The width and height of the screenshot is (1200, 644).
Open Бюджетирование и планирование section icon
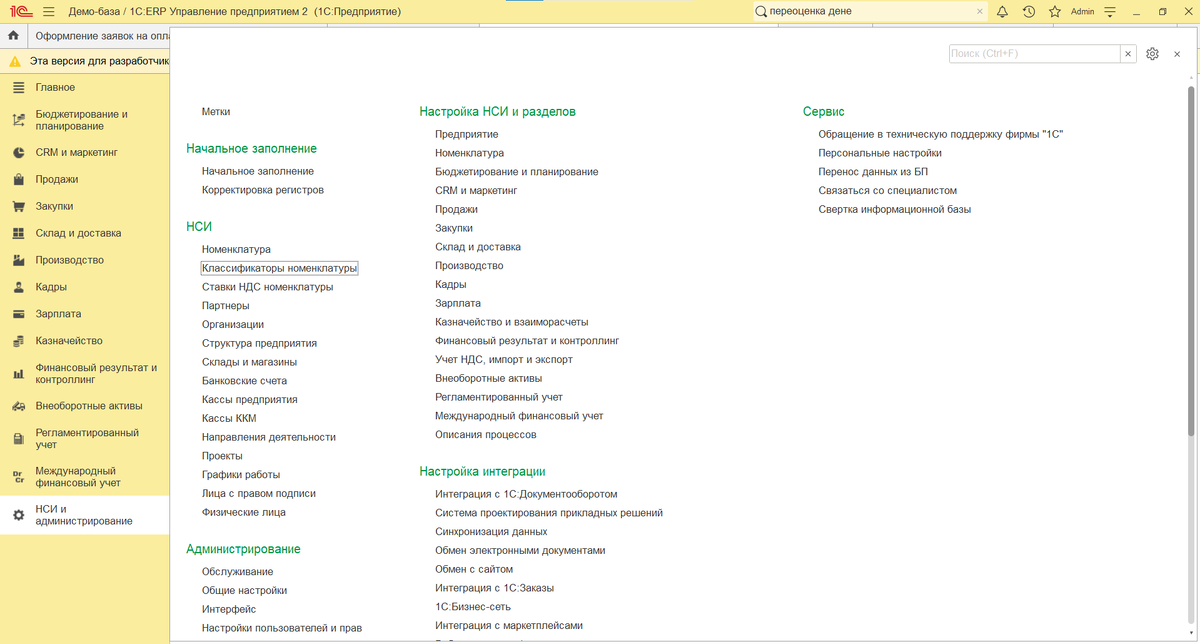(x=17, y=120)
